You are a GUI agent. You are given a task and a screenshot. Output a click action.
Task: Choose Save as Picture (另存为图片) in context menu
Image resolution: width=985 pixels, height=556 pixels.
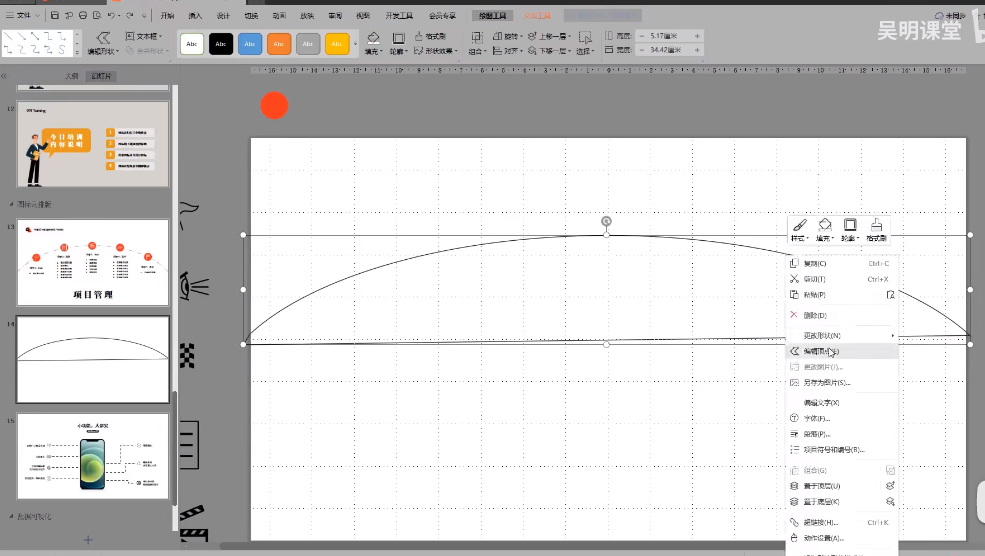(x=842, y=383)
